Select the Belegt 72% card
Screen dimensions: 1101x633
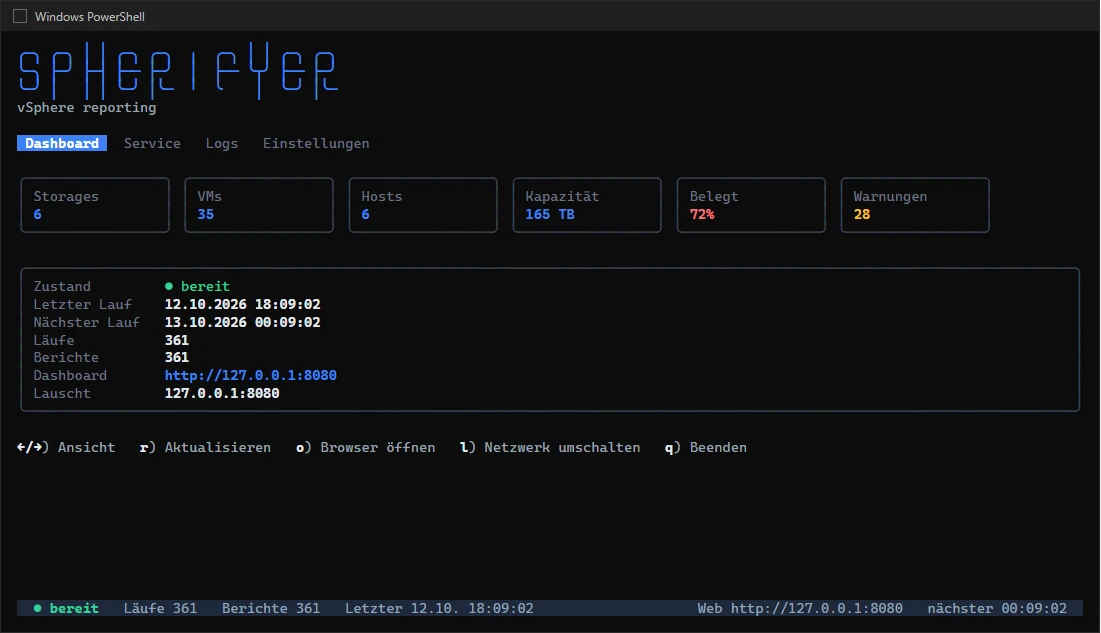751,205
